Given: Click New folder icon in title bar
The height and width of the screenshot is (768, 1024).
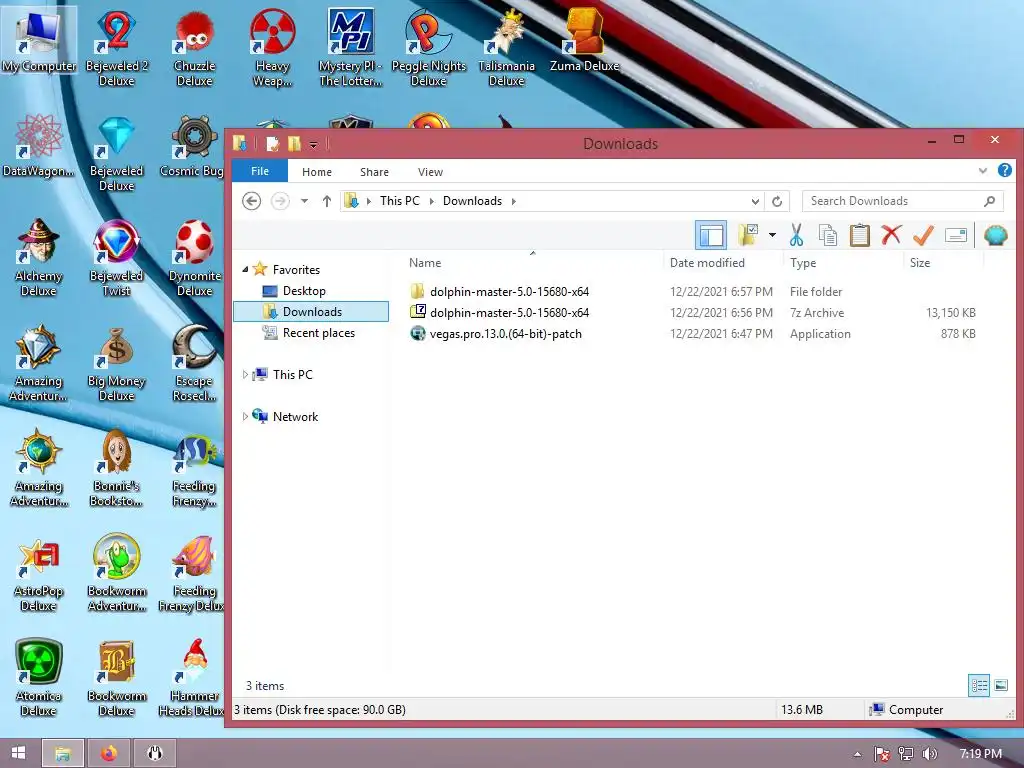Looking at the screenshot, I should pyautogui.click(x=295, y=144).
